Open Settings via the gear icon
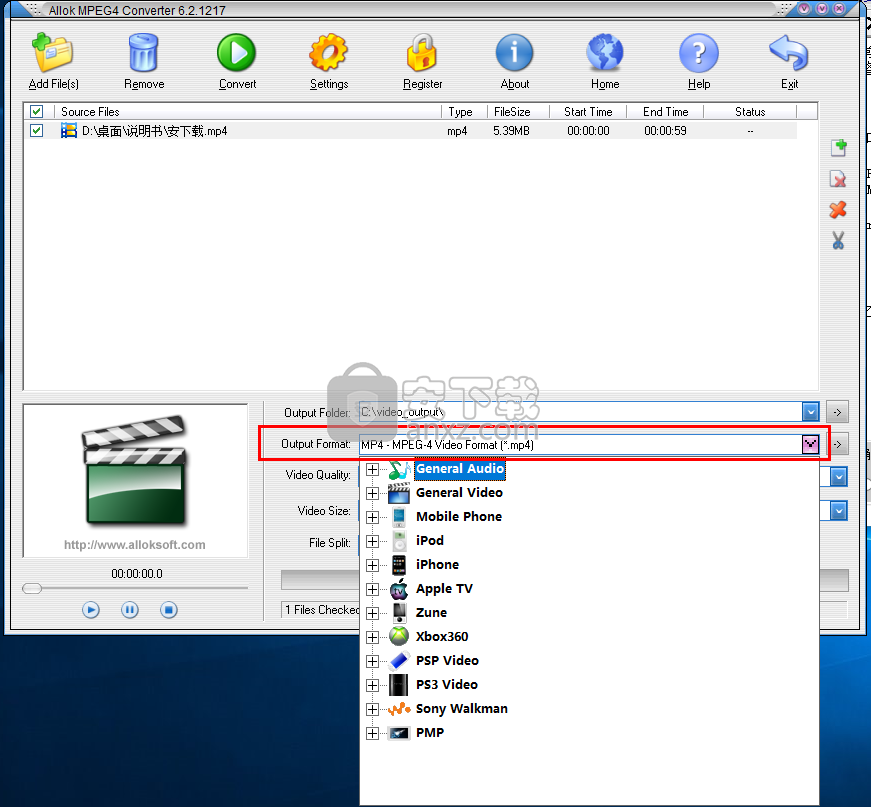 328,52
